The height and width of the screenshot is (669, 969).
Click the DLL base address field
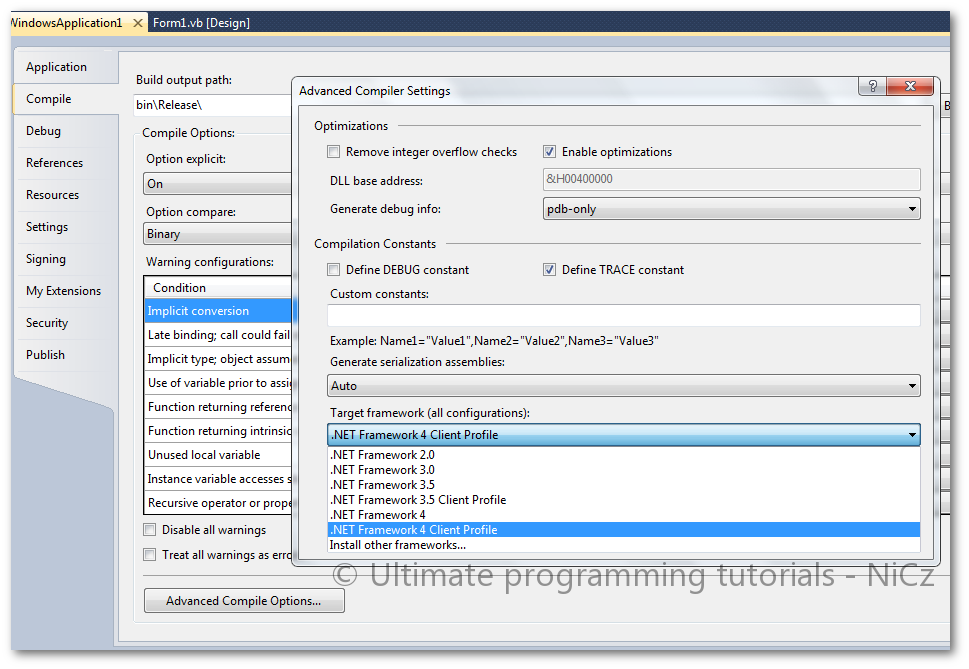pos(732,179)
